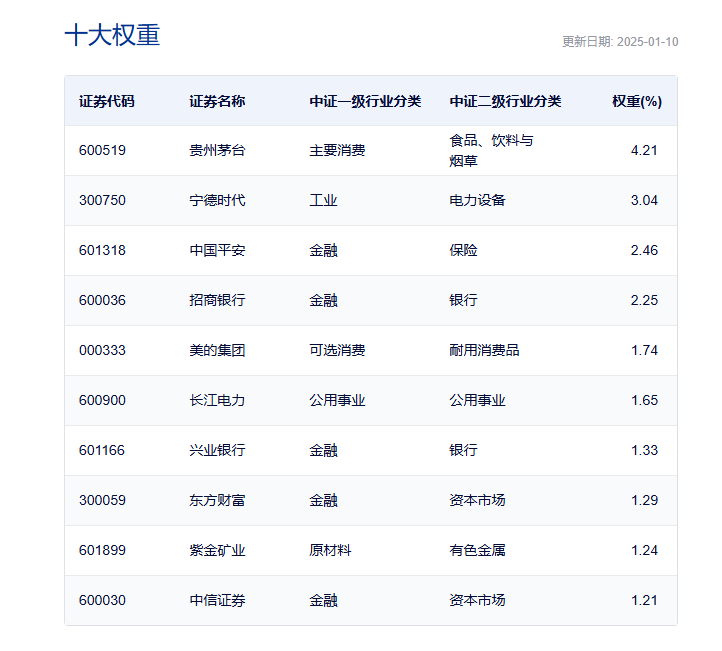Select stock code 601166
The height and width of the screenshot is (651, 722).
102,450
